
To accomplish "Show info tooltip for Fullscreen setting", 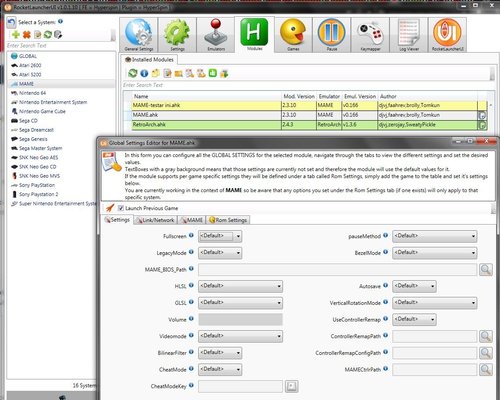I will click(x=191, y=235).
